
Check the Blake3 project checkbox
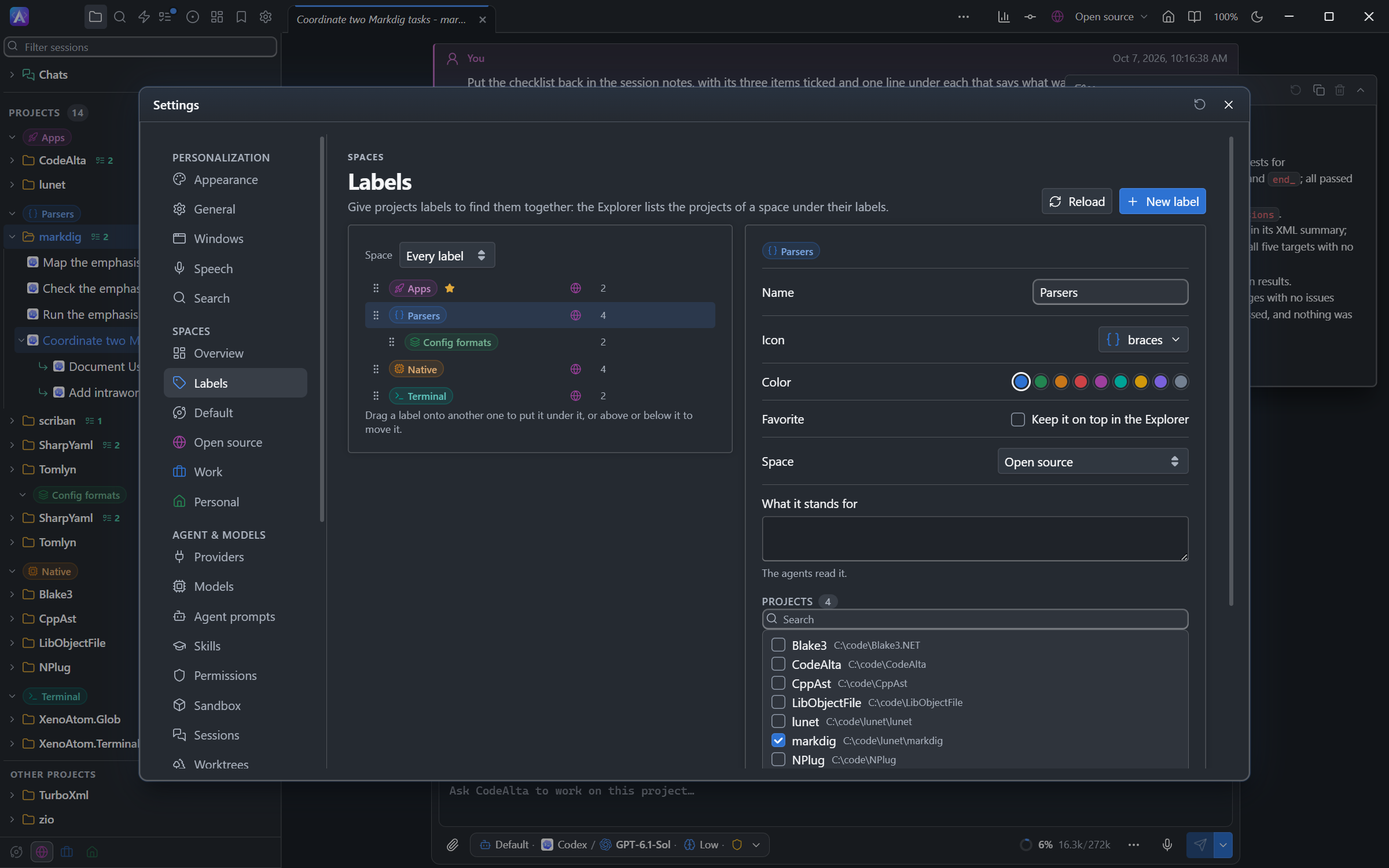point(778,645)
